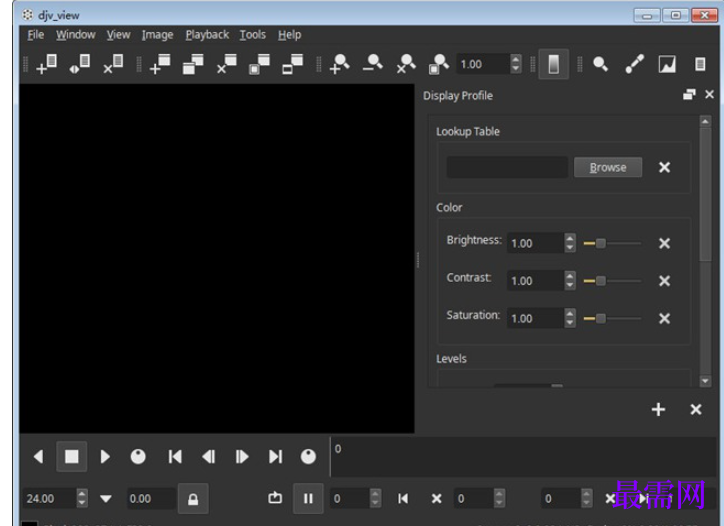
Task: Open the Window menu
Action: click(75, 35)
